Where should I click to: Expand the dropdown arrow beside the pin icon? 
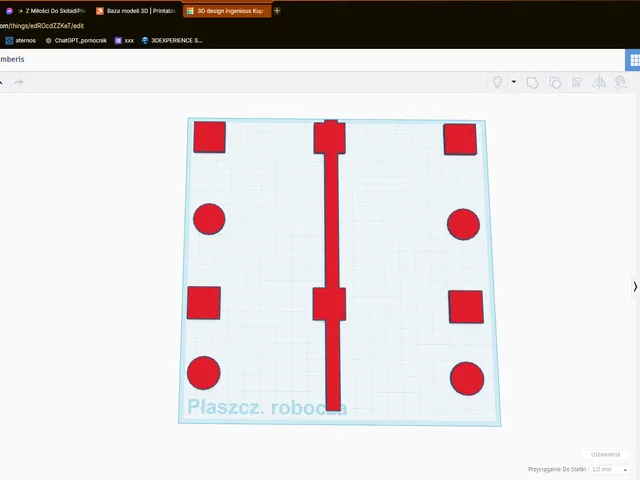513,82
